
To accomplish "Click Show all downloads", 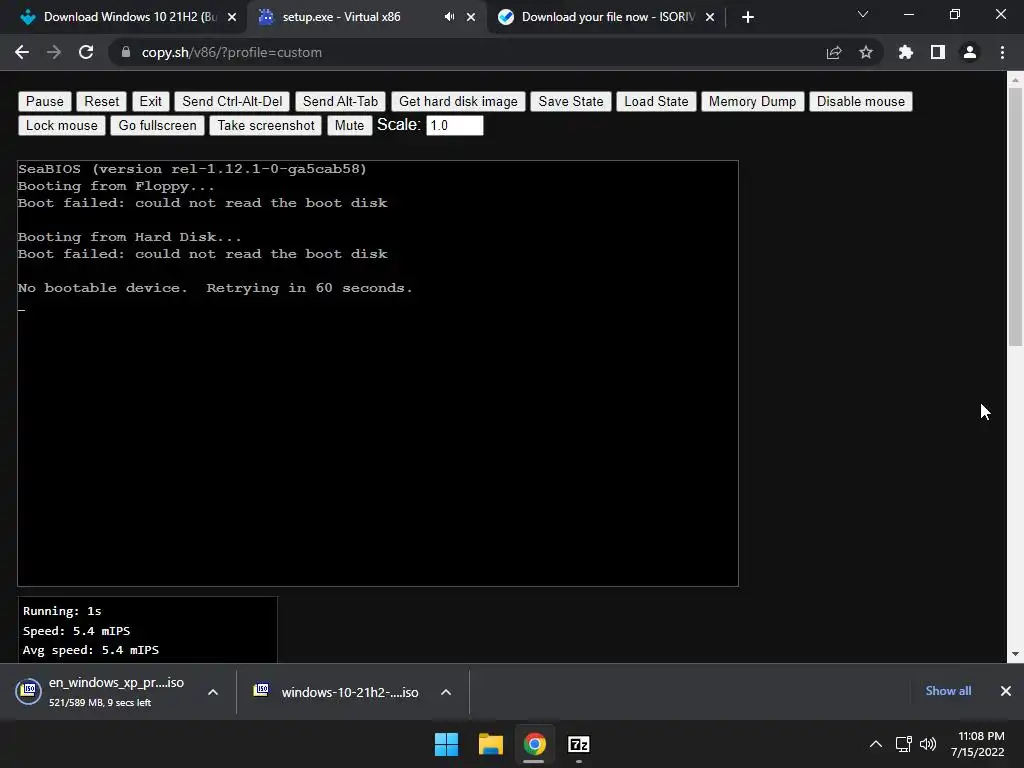I will tap(948, 691).
